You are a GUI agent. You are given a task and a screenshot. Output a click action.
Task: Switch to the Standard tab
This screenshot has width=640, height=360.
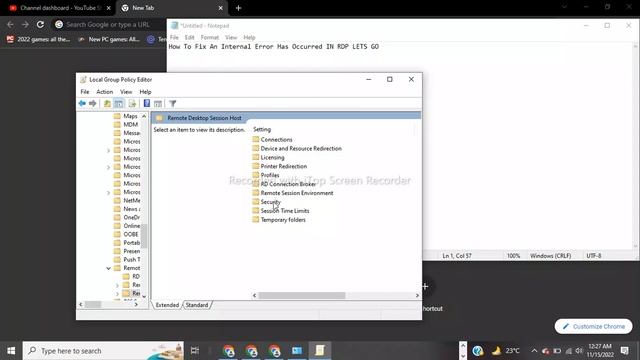[197, 305]
